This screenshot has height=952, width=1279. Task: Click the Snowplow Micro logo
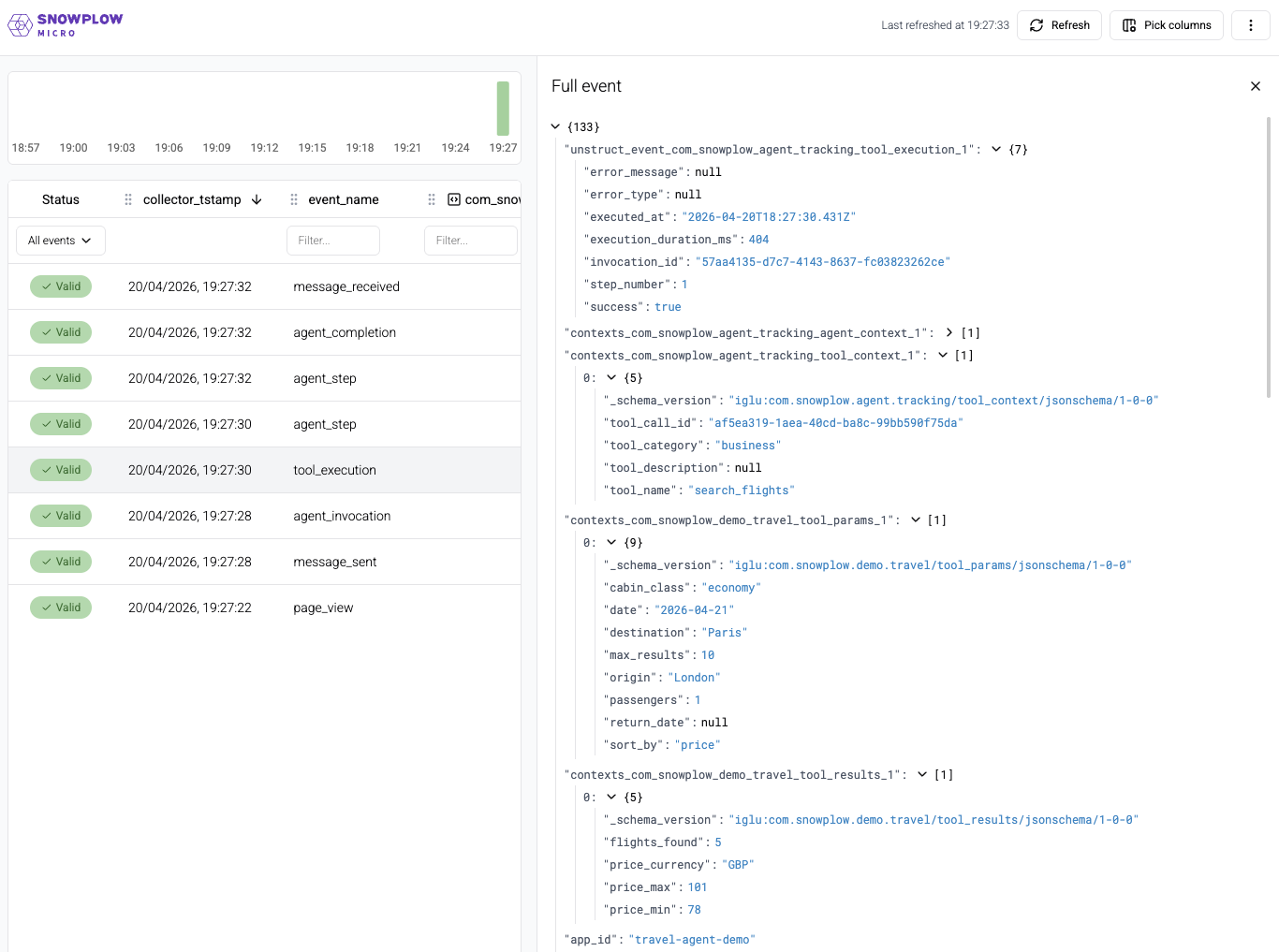pos(66,25)
